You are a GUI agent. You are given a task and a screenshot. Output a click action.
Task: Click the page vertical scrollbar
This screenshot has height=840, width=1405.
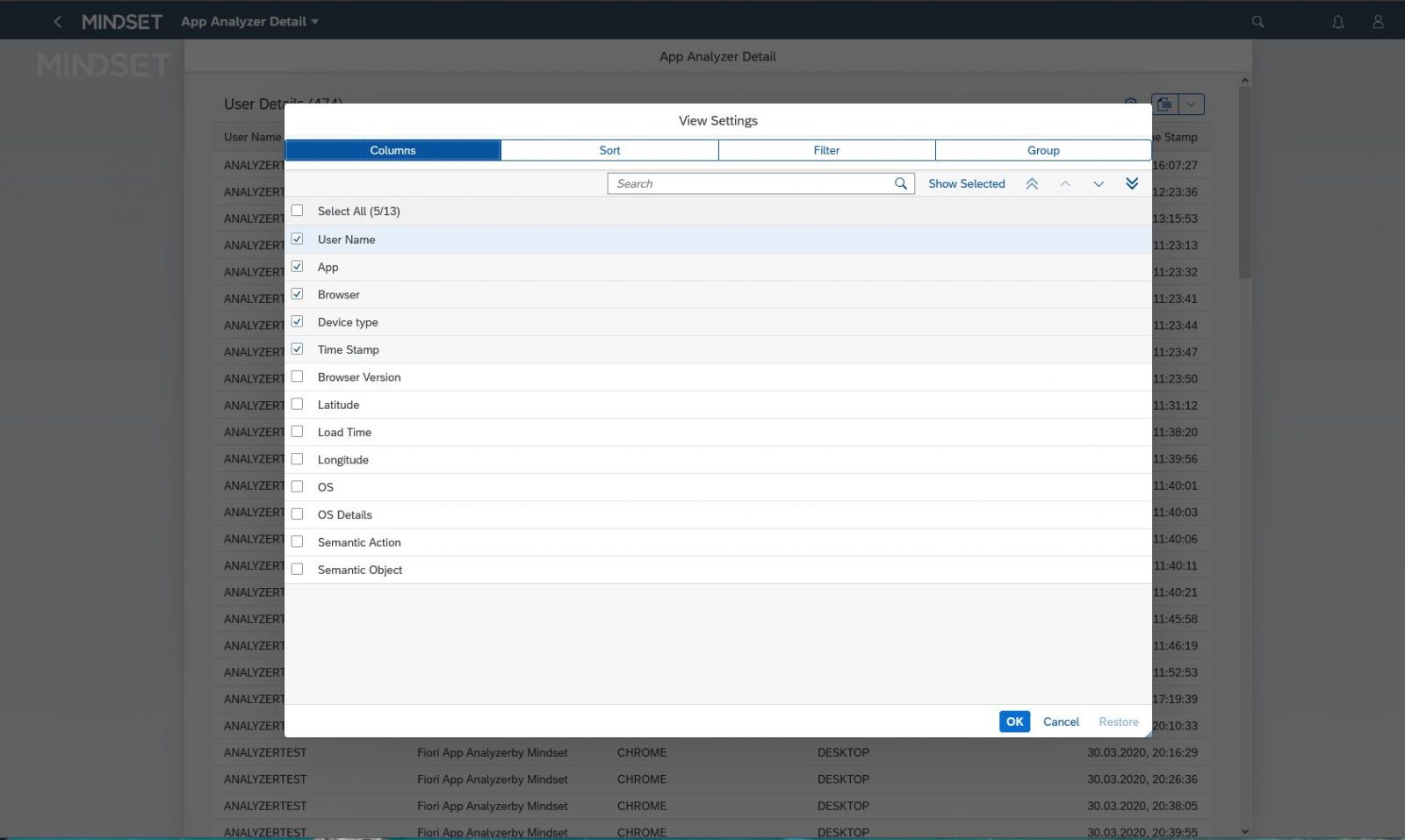click(x=1245, y=183)
